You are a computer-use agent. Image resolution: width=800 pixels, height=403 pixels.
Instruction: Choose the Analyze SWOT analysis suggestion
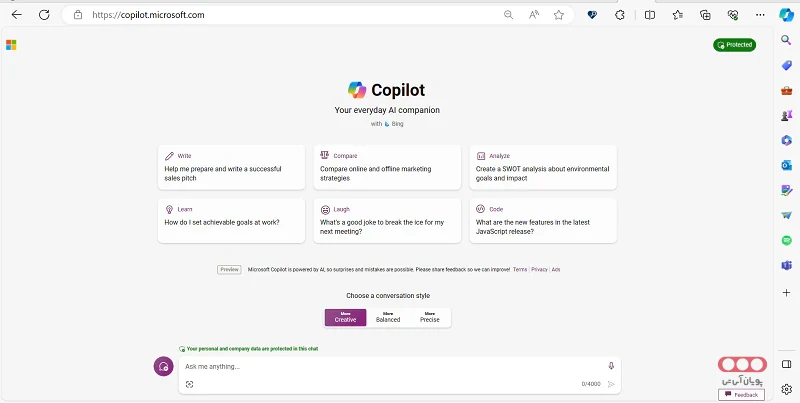[543, 167]
